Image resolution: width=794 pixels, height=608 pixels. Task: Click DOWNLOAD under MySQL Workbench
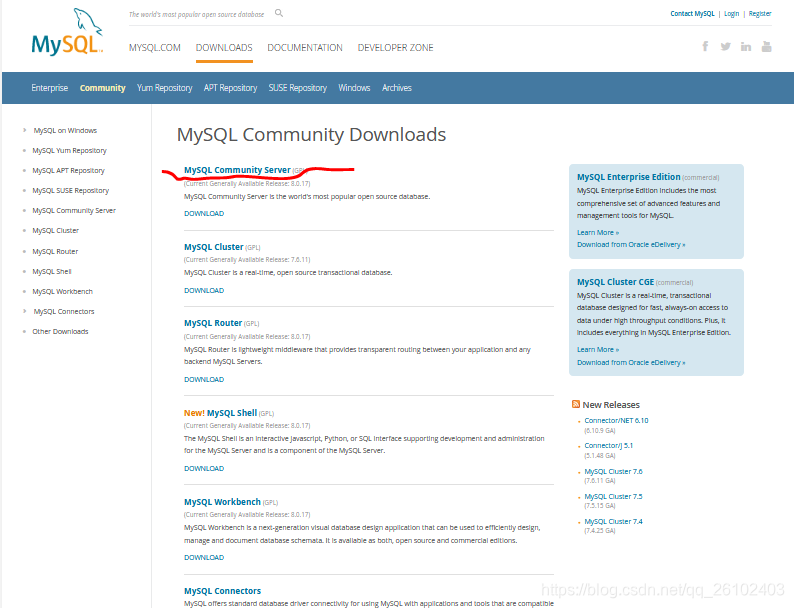(204, 557)
